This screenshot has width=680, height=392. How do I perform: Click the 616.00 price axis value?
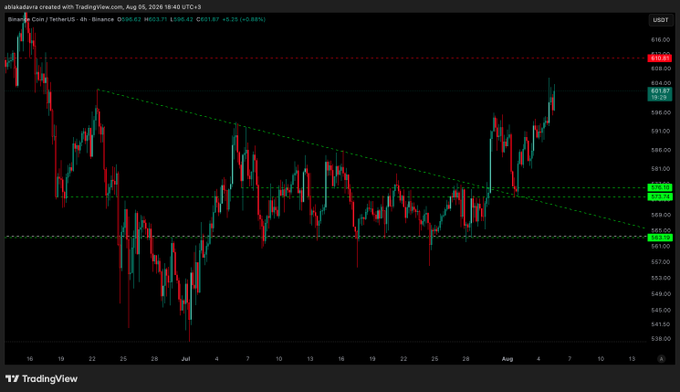click(660, 39)
